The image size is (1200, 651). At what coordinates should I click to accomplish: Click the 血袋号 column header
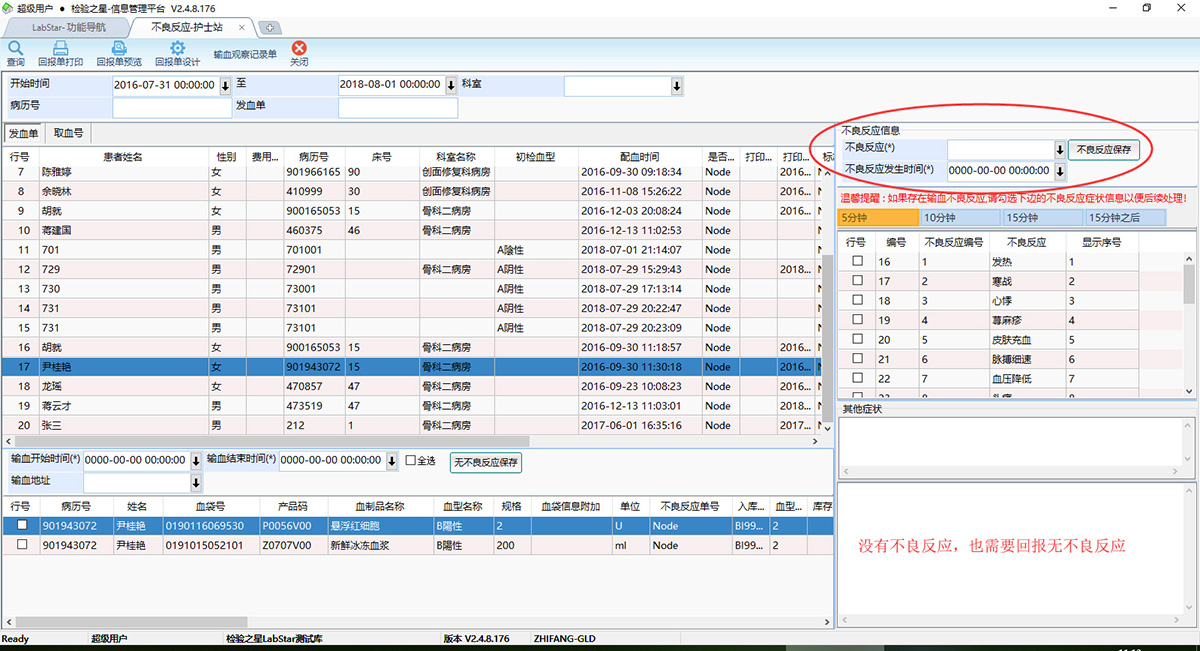(209, 506)
